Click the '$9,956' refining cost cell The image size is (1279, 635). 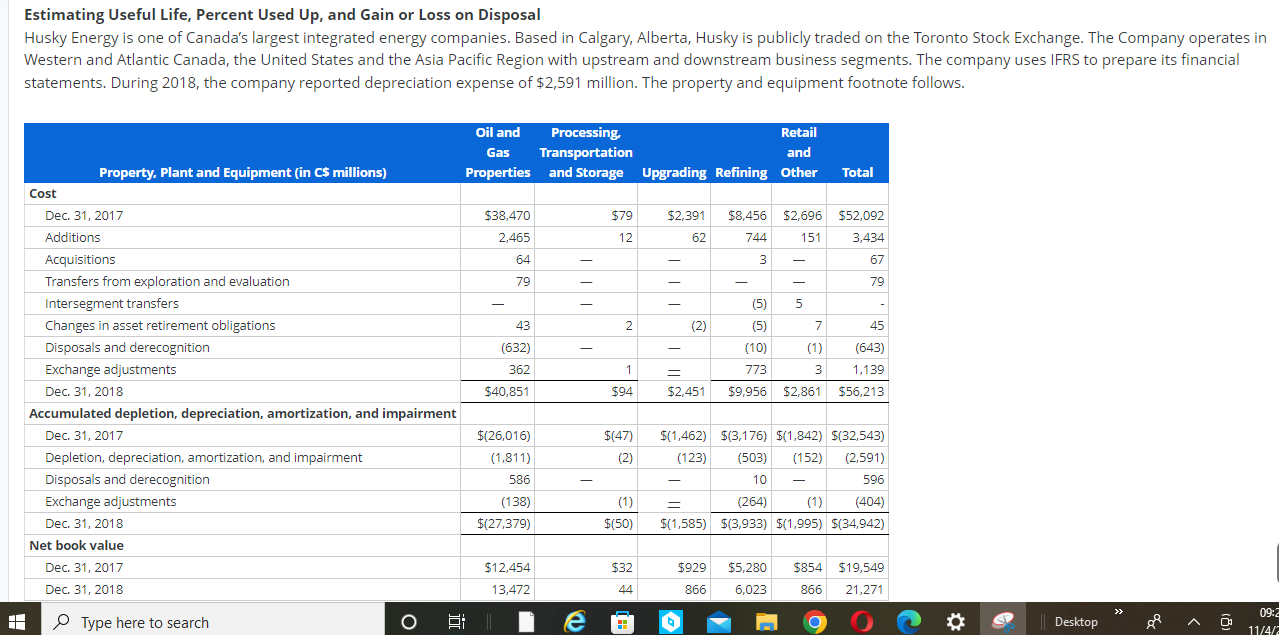[747, 391]
